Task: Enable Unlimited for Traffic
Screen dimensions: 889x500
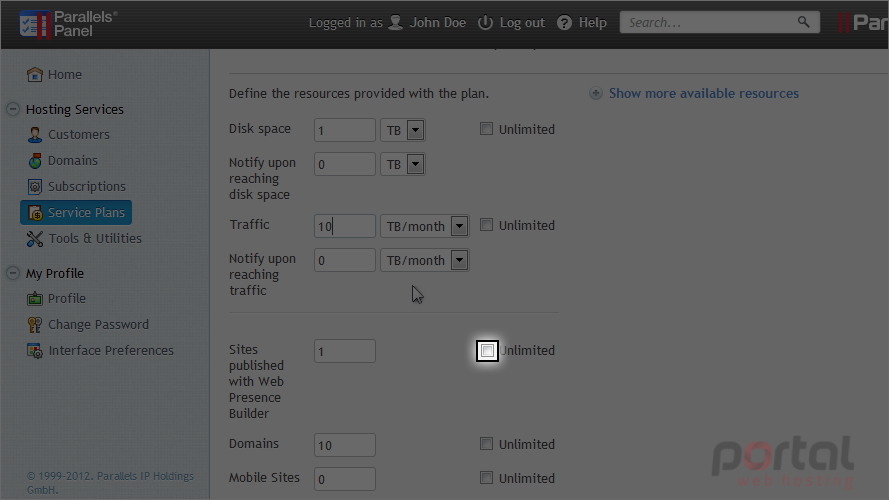Action: coord(486,224)
